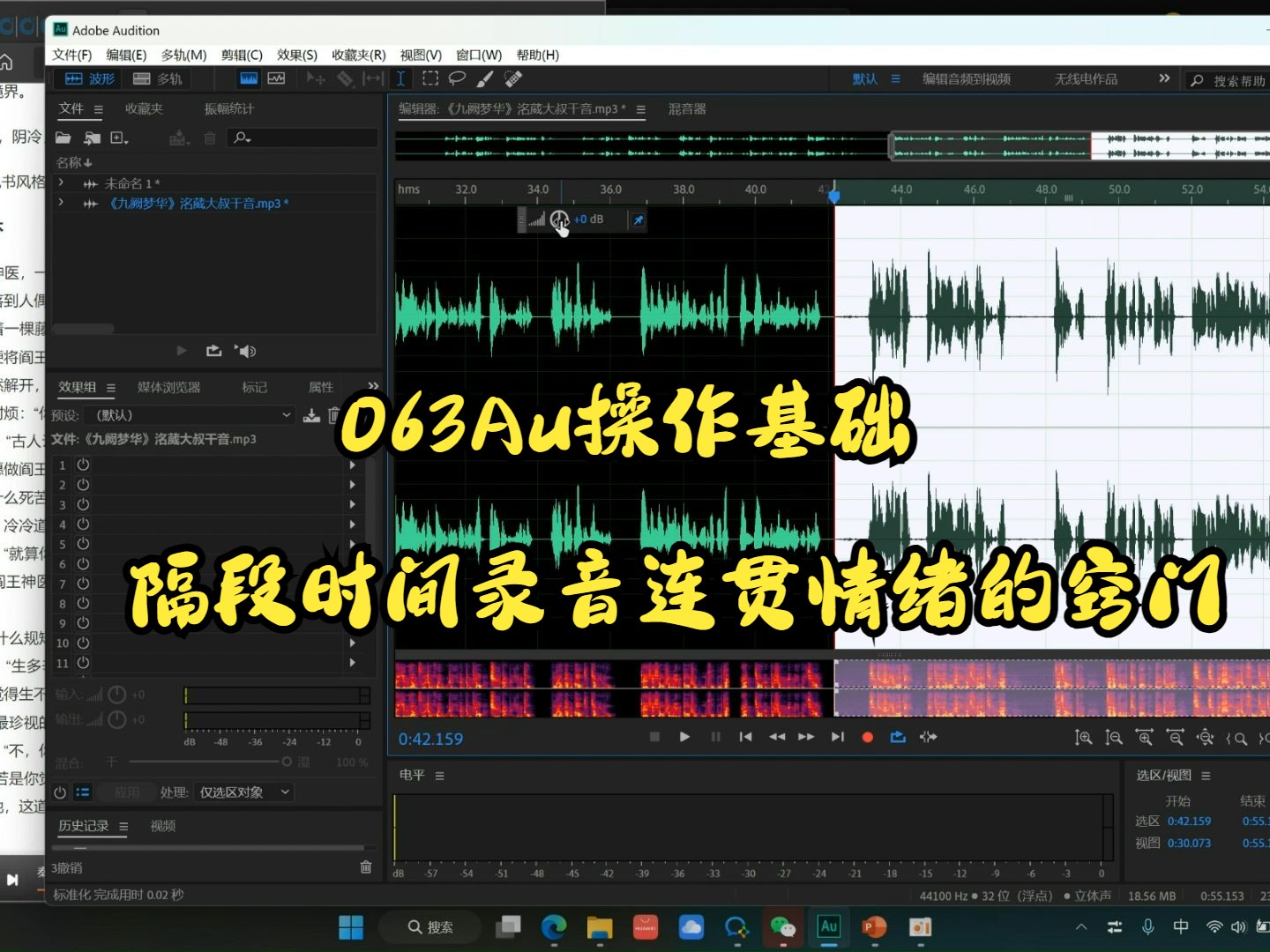The width and height of the screenshot is (1270, 952).
Task: Toggle power on effect slot 1
Action: click(82, 465)
